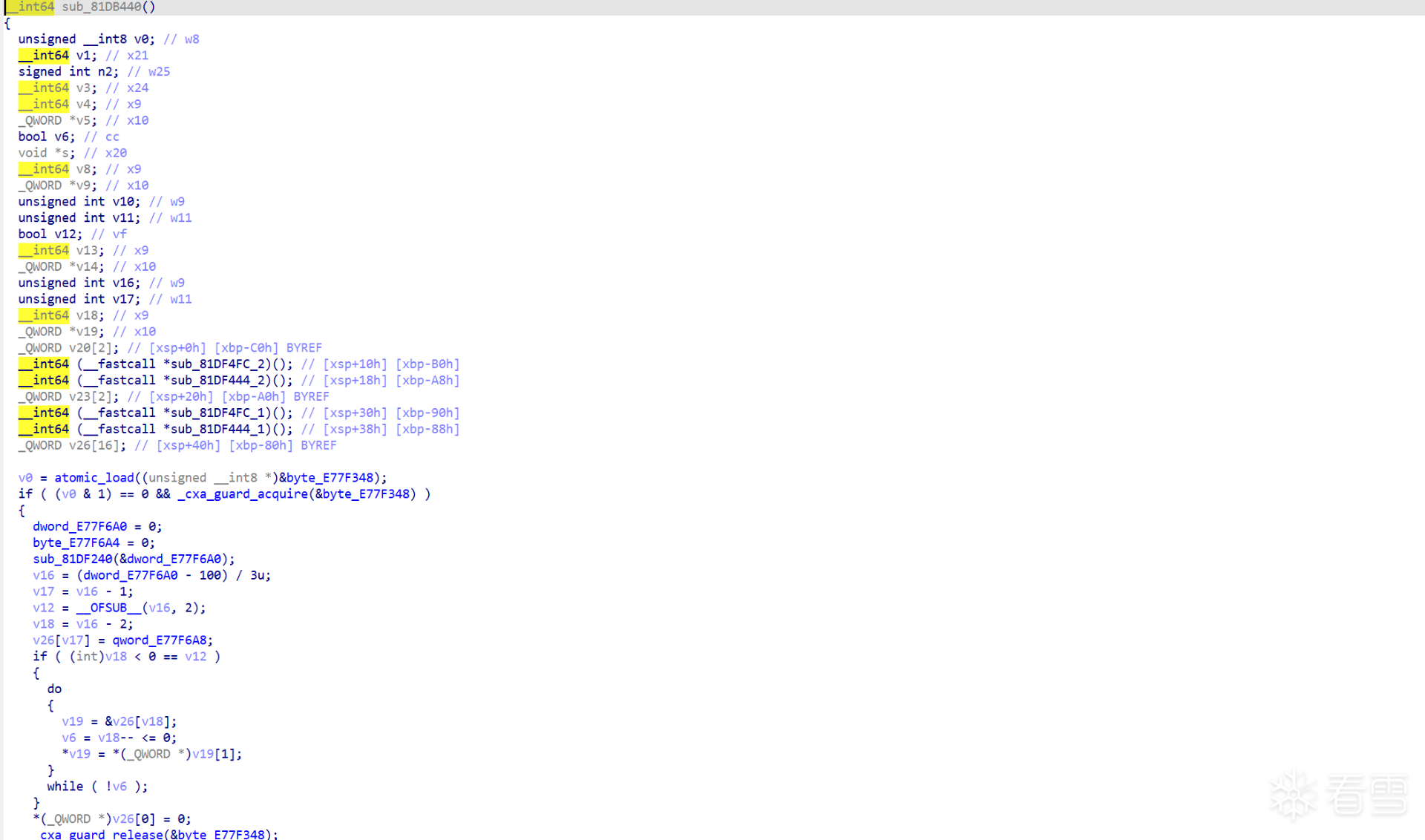Click the v23[2] array declaration
This screenshot has height=840, width=1425.
tap(90, 397)
